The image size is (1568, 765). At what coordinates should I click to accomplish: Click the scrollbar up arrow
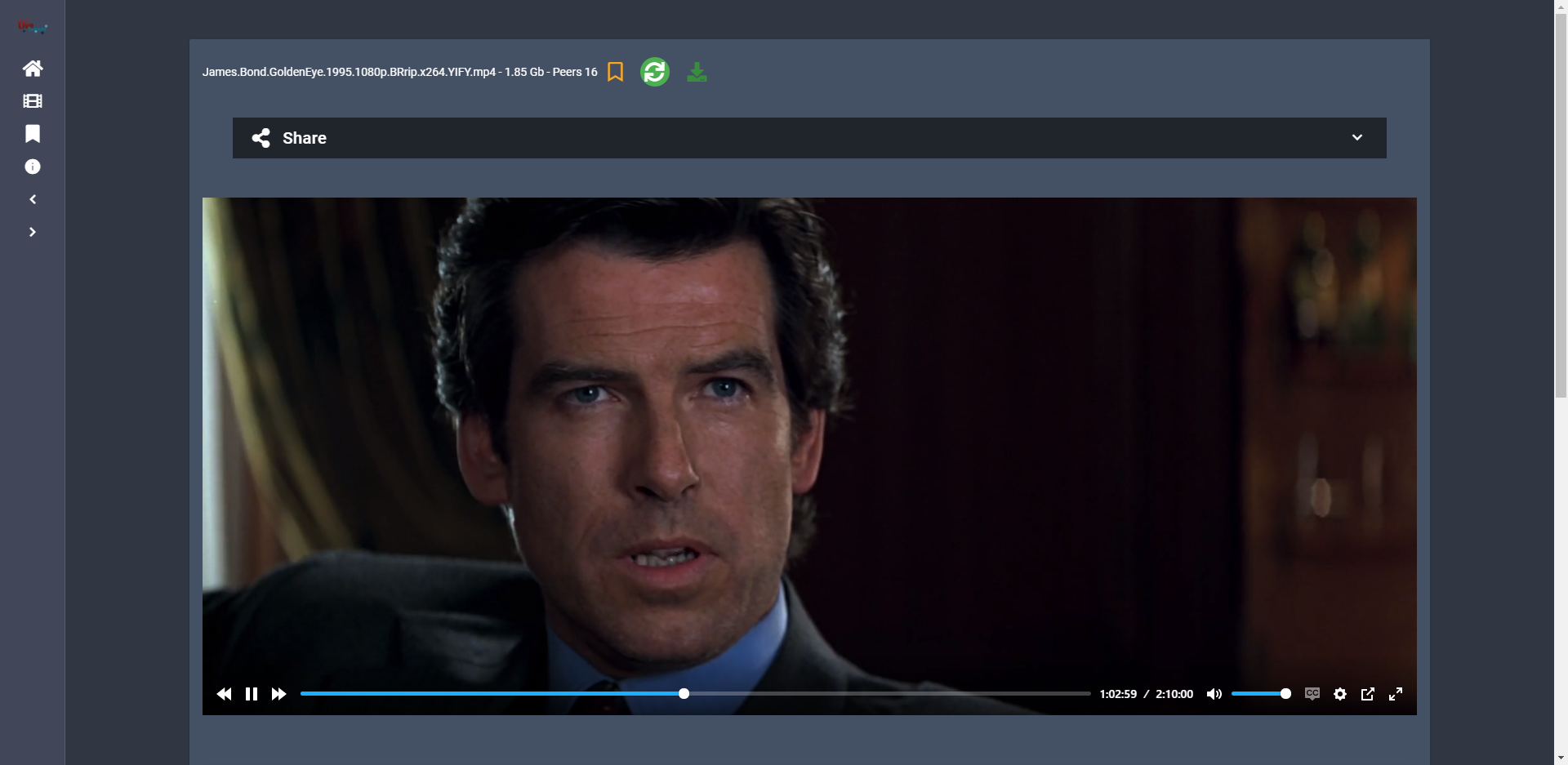tap(1561, 6)
